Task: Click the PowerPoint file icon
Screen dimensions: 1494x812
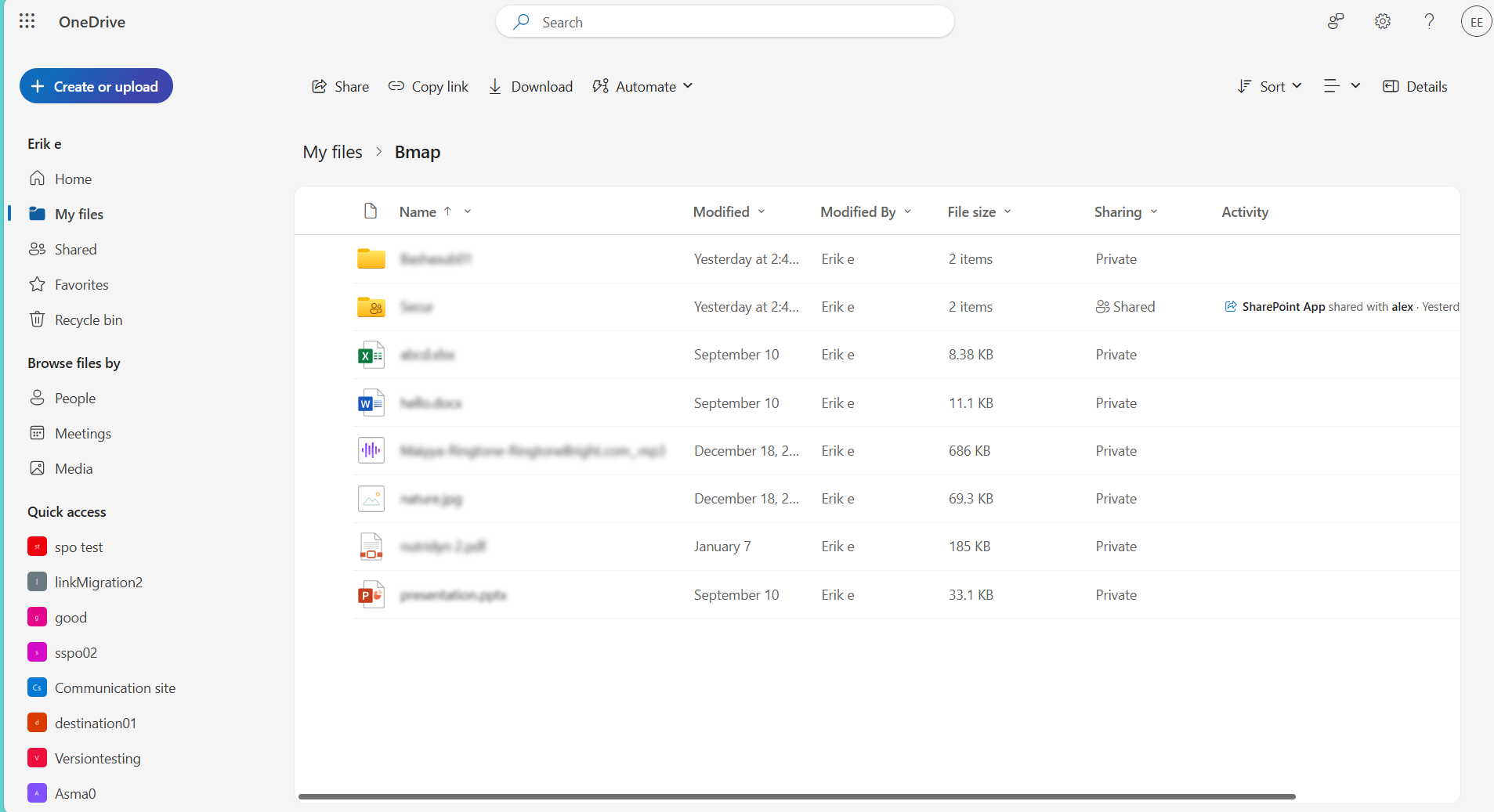Action: (x=371, y=595)
